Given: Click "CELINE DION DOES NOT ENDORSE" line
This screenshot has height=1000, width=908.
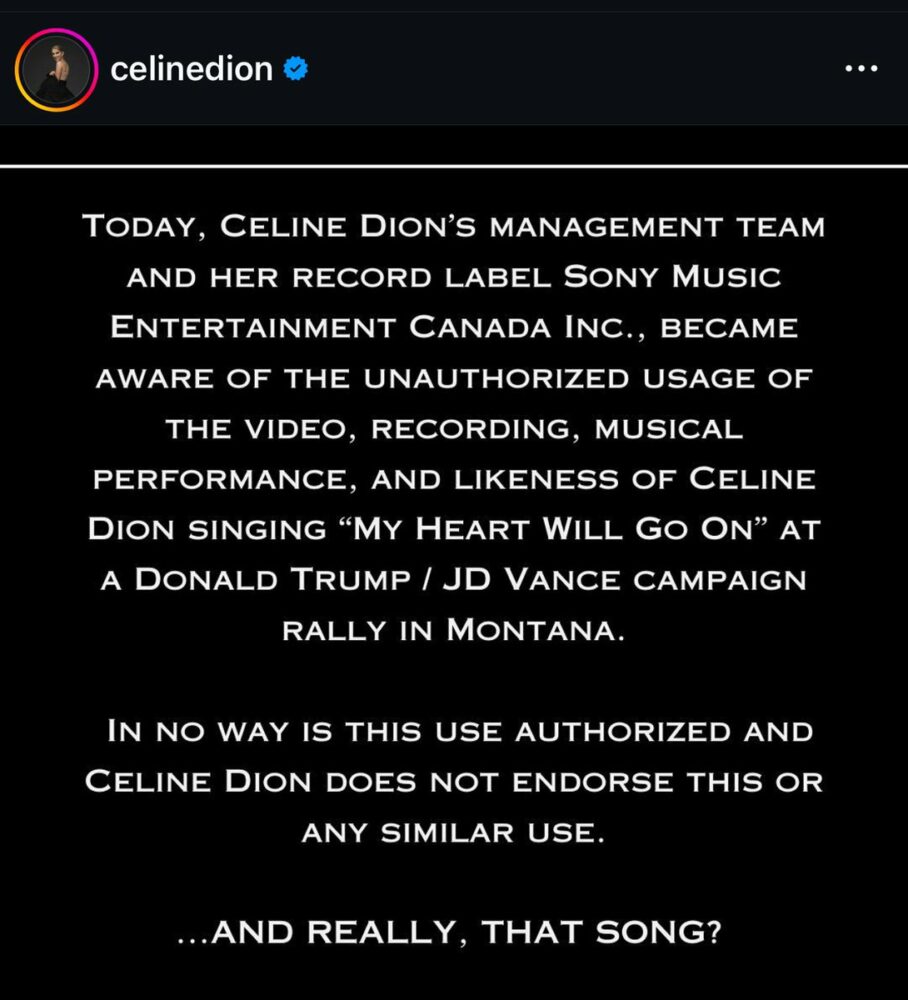Looking at the screenshot, I should pyautogui.click(x=454, y=781).
